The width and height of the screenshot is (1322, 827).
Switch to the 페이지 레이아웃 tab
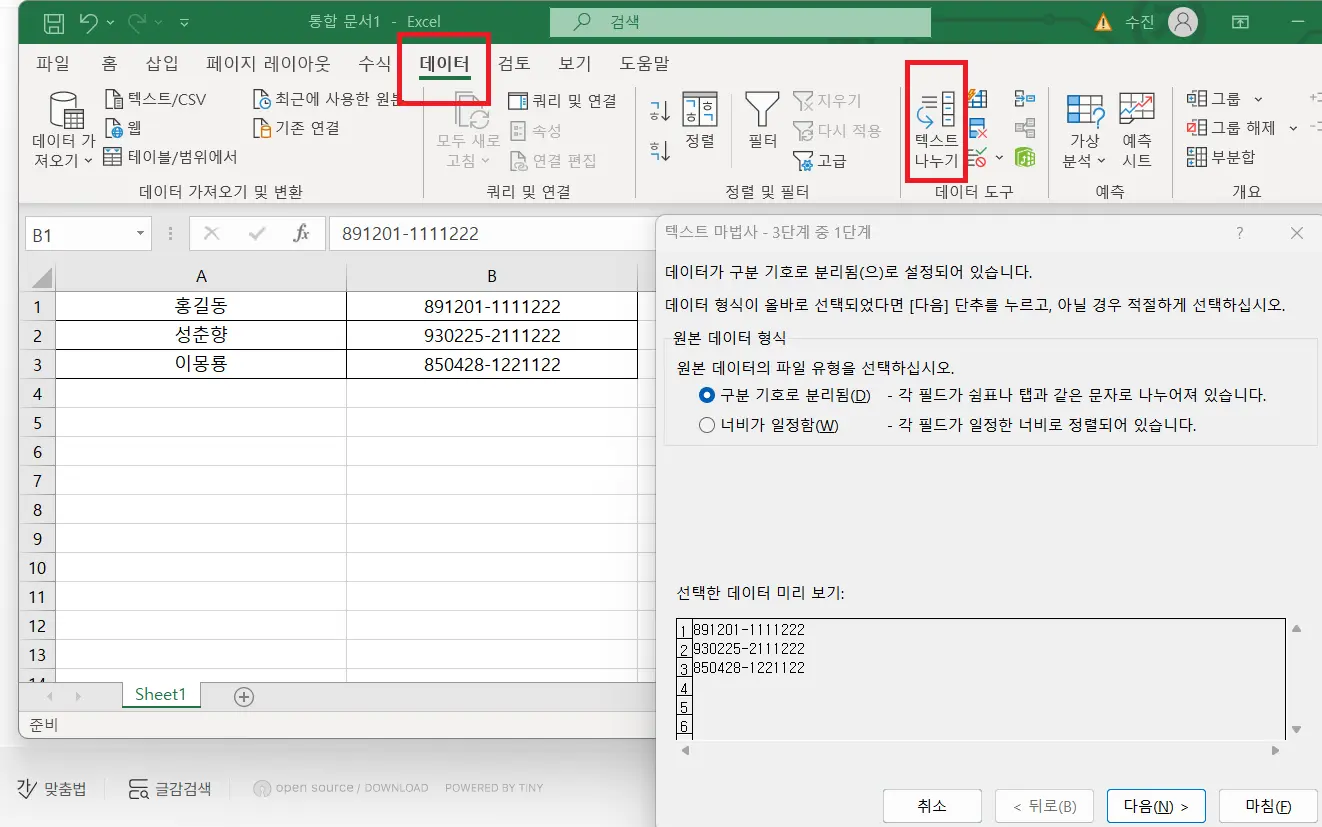(268, 64)
